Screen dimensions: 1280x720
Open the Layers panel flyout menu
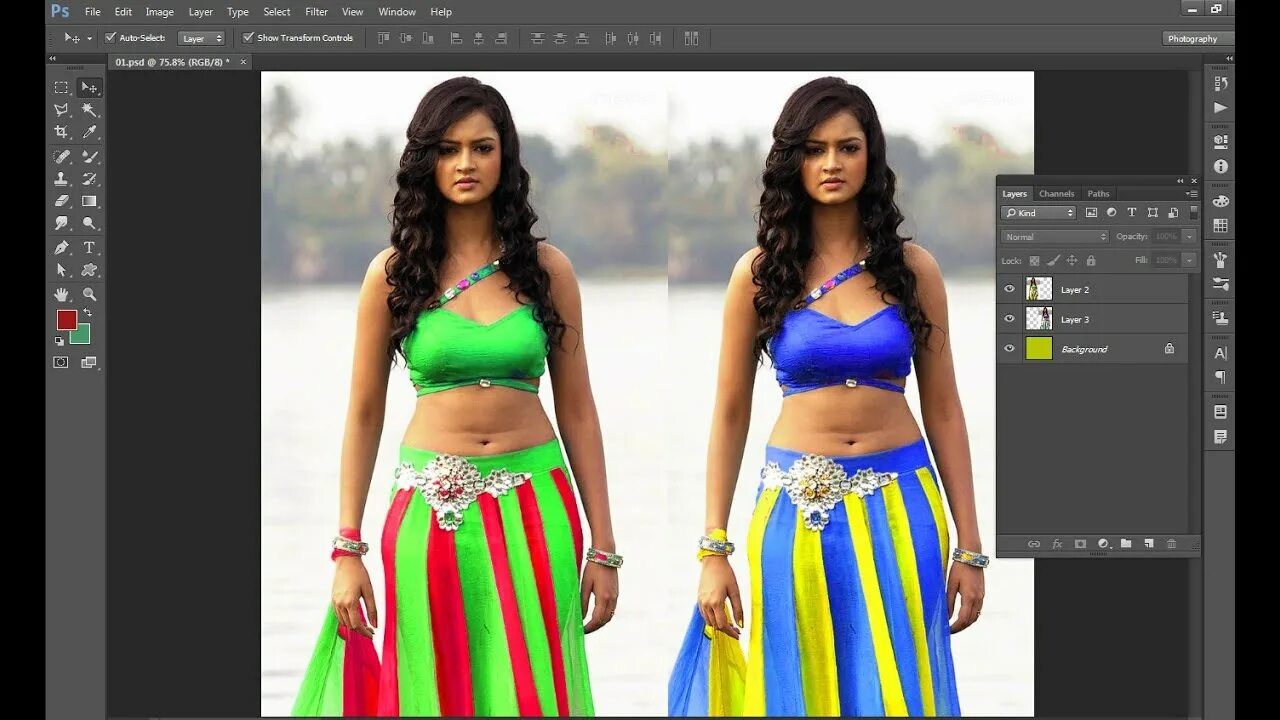1191,194
